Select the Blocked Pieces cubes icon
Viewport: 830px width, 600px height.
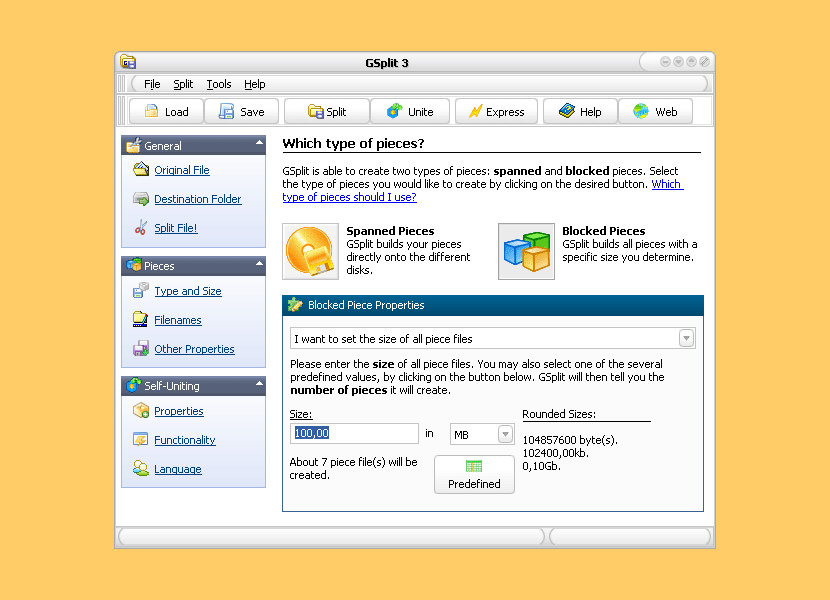pyautogui.click(x=526, y=251)
